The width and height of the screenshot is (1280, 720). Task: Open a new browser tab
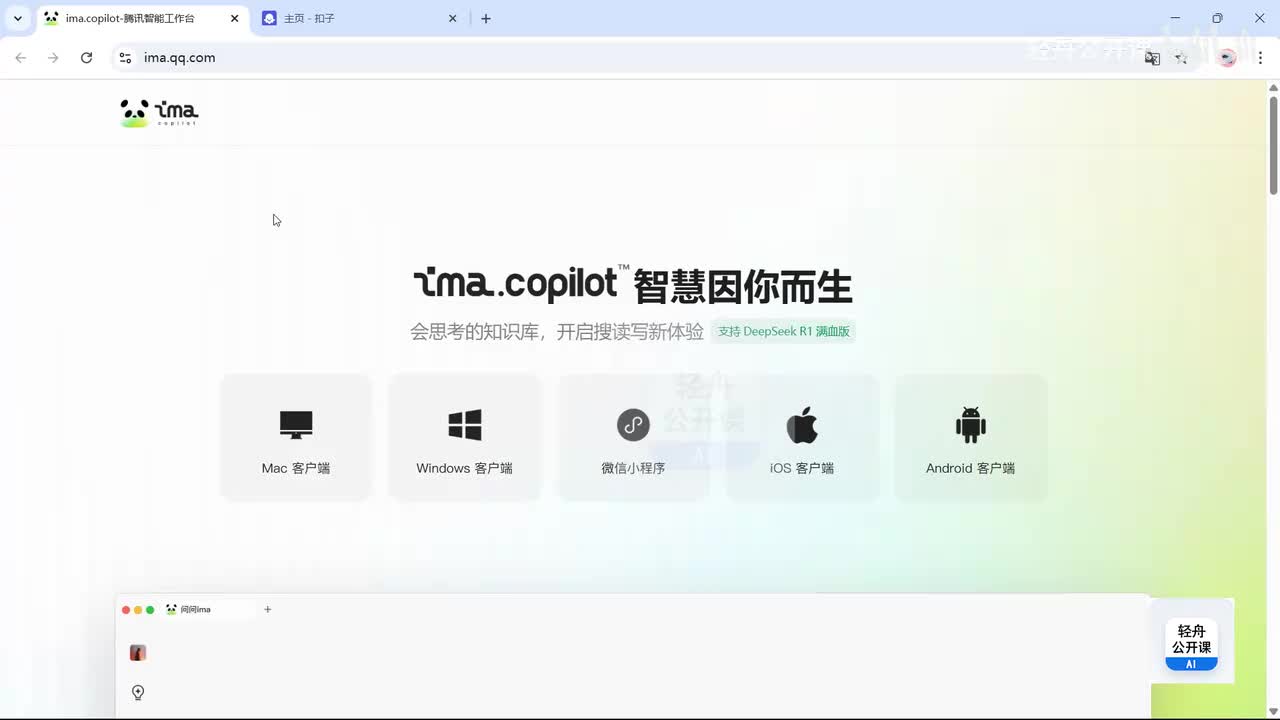pos(486,18)
